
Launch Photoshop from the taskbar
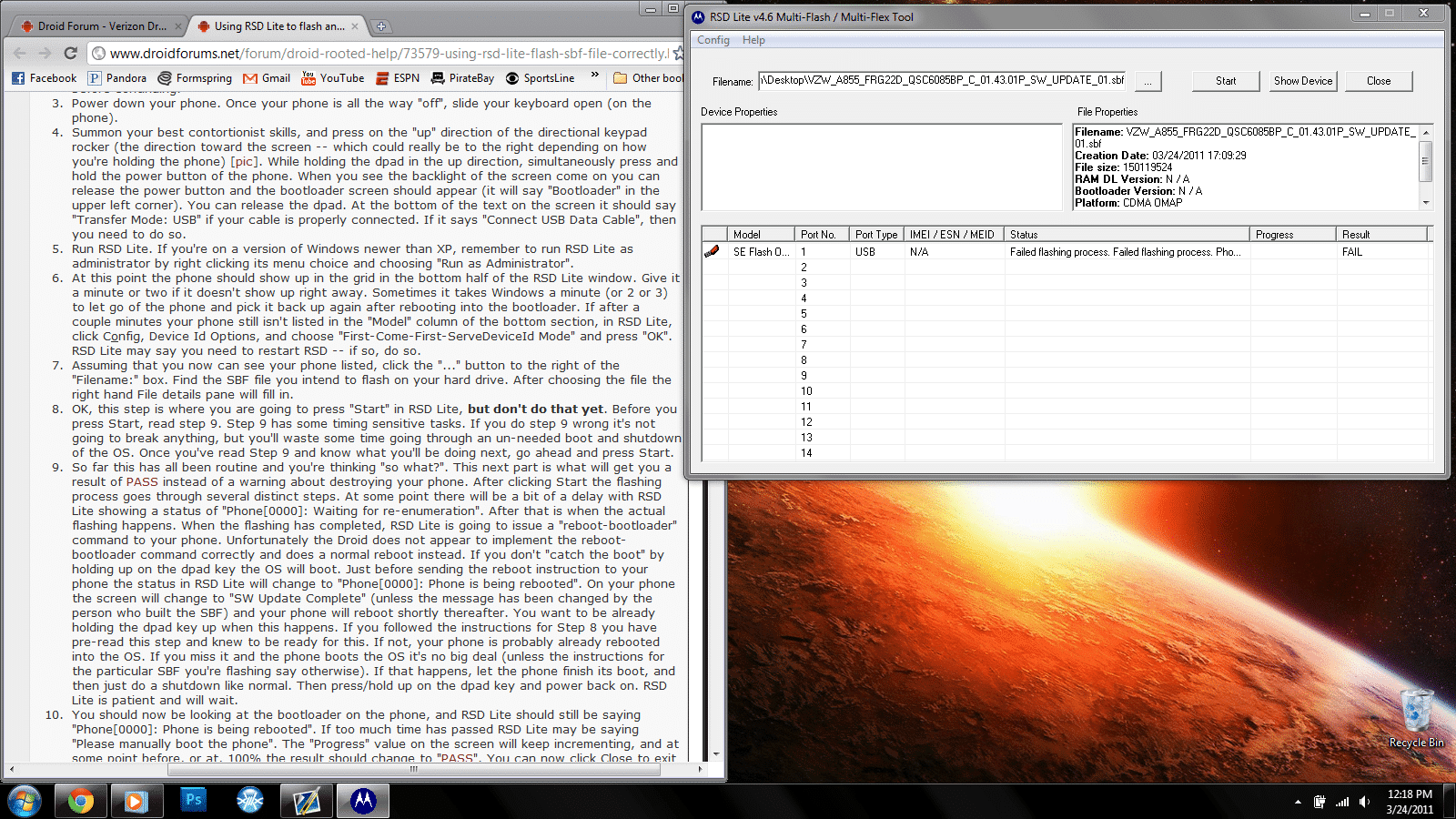193,801
